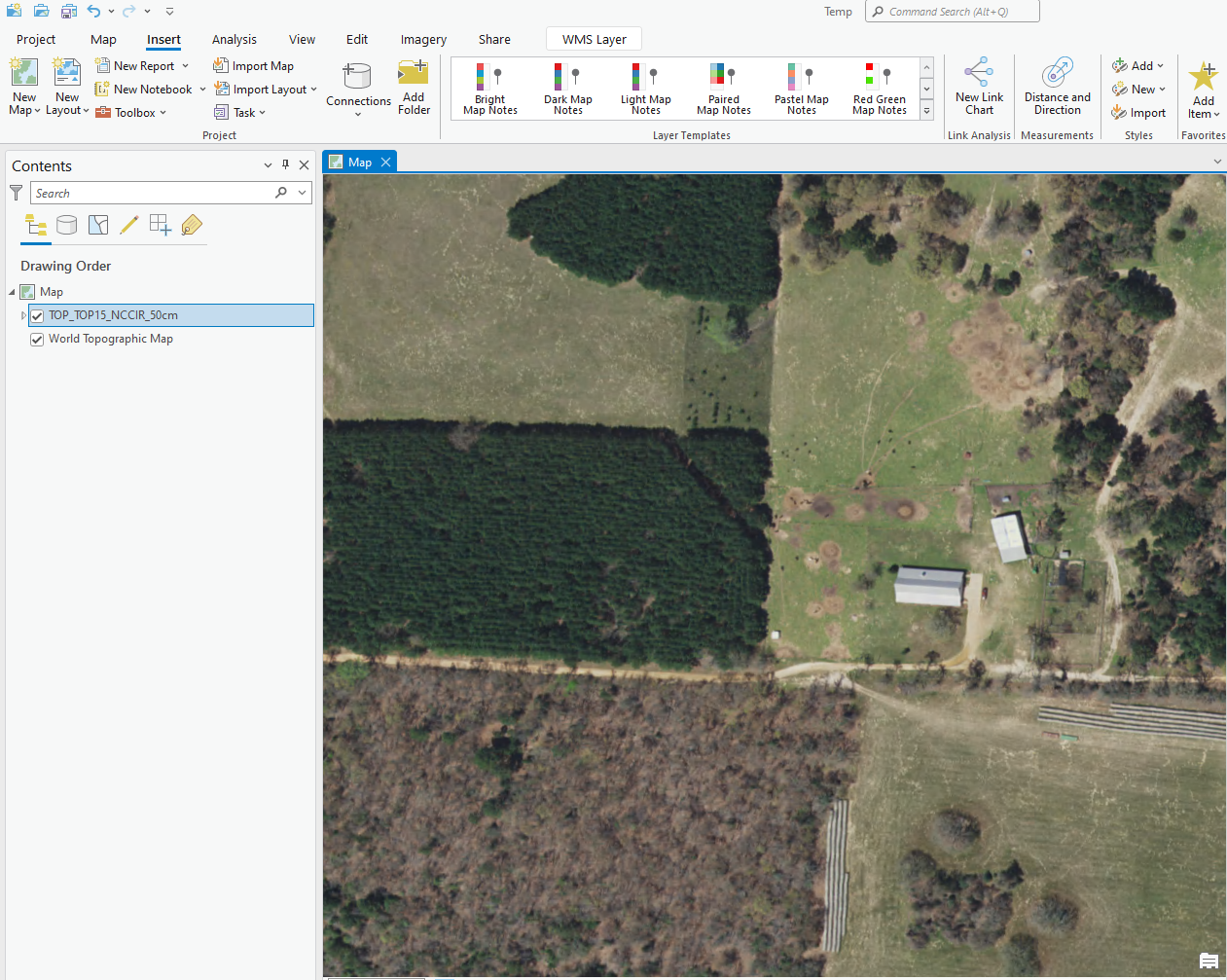Switch to the Imagery ribbon tab
This screenshot has width=1227, height=980.
(423, 40)
